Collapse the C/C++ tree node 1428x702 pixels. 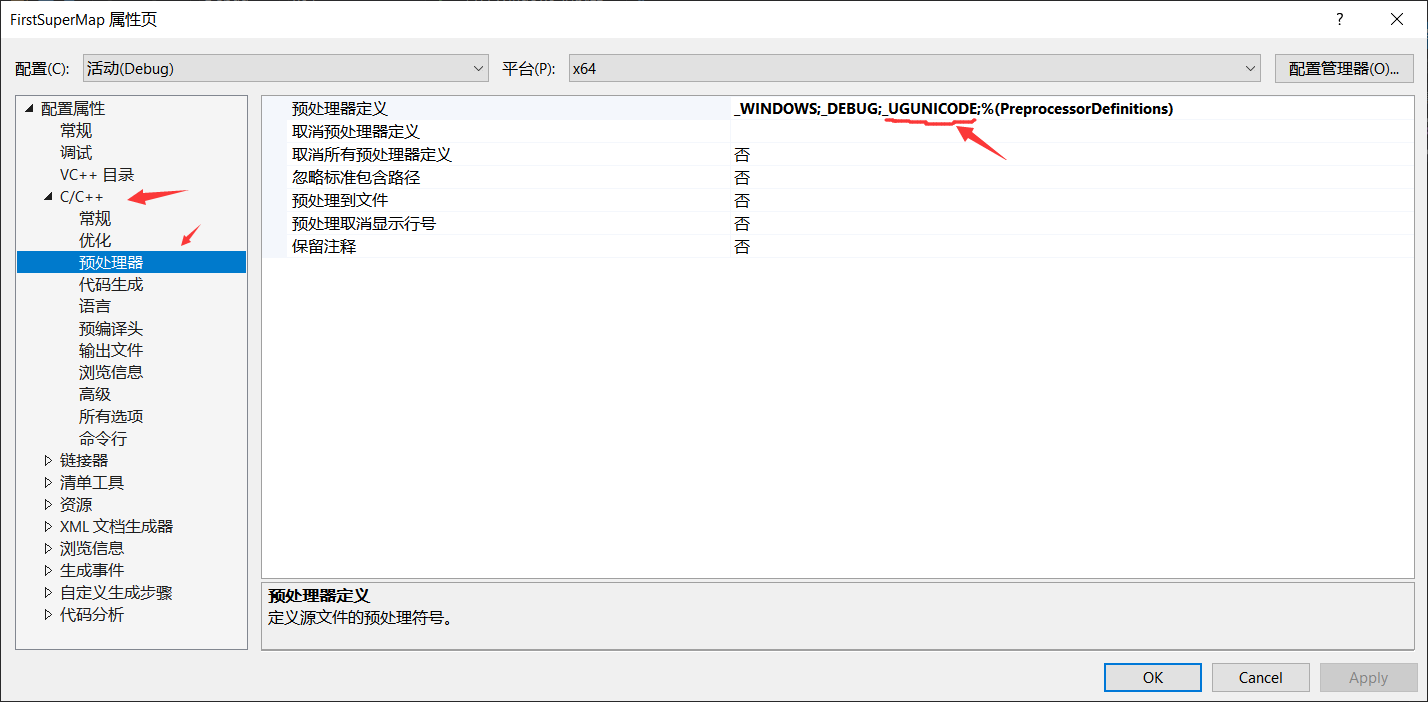(x=46, y=195)
